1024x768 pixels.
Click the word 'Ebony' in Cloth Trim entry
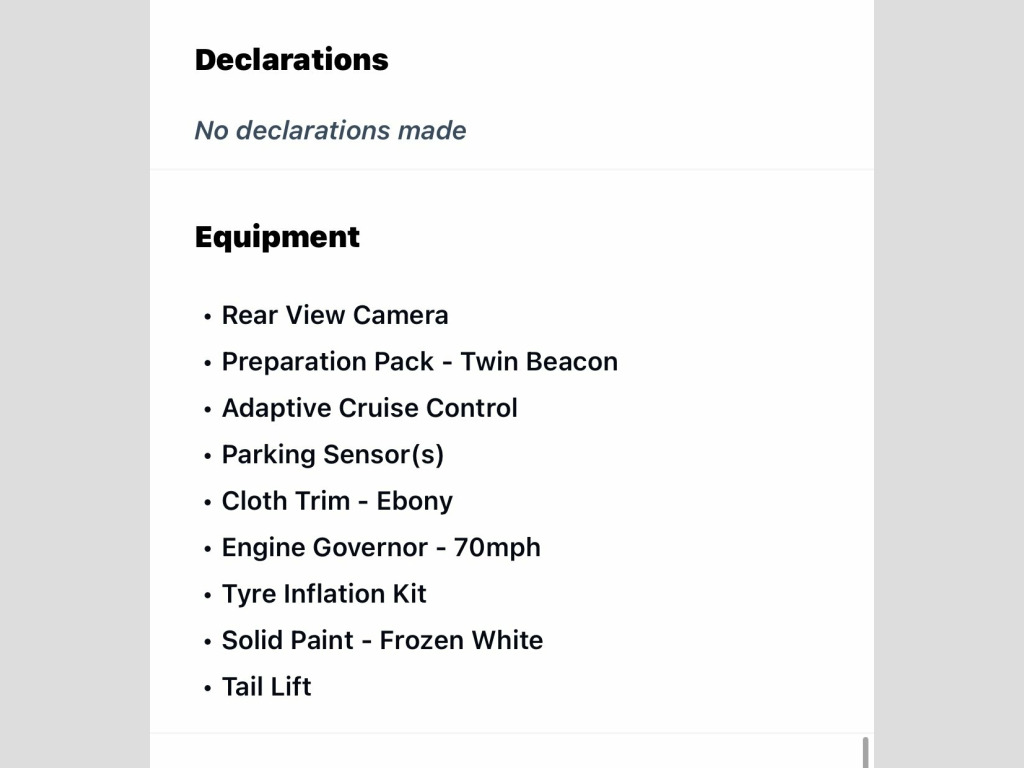pyautogui.click(x=415, y=502)
